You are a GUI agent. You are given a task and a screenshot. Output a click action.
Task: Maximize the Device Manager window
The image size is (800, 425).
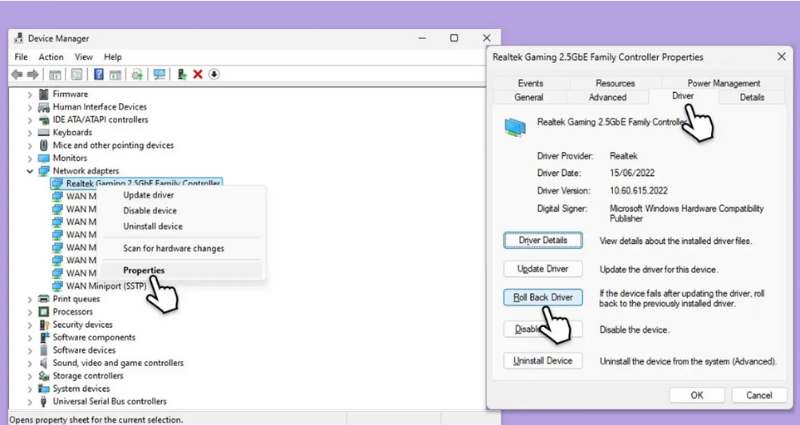point(454,38)
